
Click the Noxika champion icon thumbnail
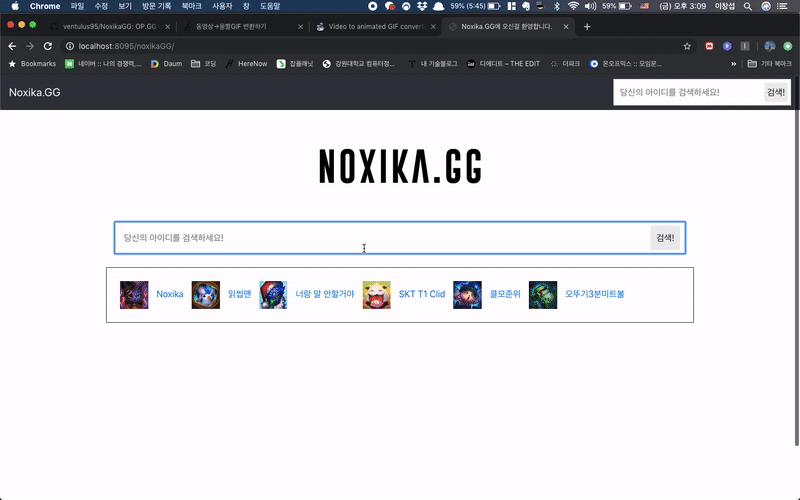[x=134, y=294]
